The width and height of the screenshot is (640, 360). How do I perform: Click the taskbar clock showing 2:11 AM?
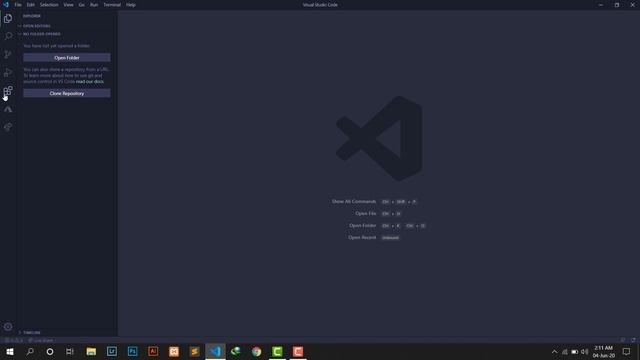click(604, 351)
